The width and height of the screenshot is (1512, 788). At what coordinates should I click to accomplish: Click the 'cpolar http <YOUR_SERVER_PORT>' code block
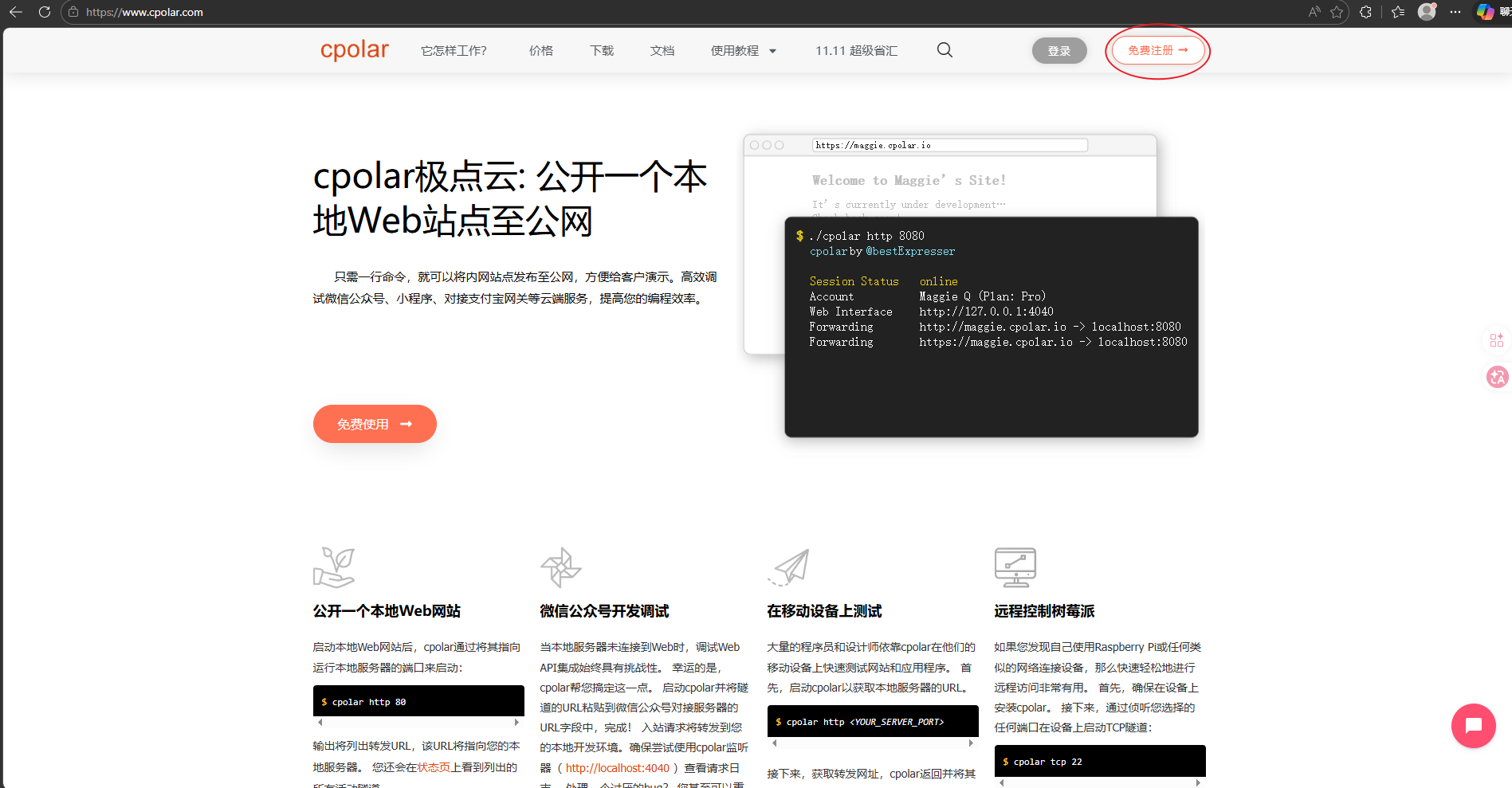tap(873, 721)
